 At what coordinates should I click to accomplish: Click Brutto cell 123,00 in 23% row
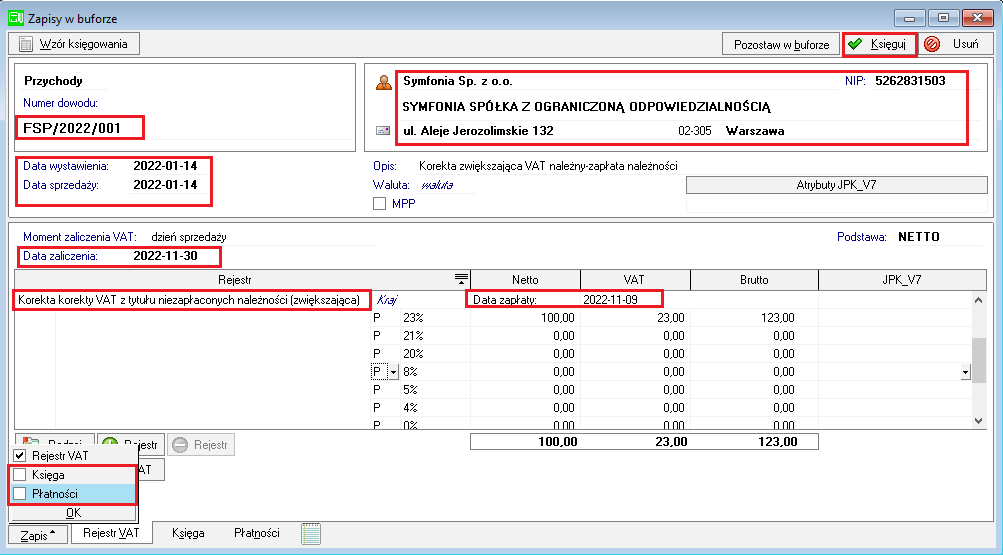(754, 318)
